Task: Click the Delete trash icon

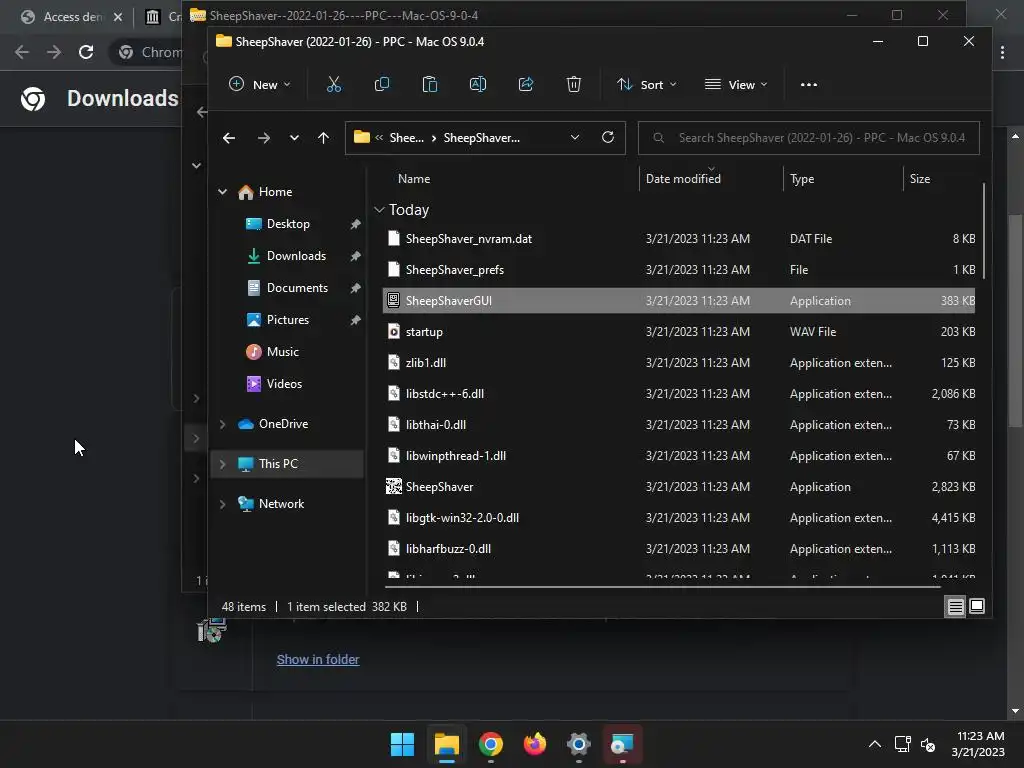Action: 573,84
